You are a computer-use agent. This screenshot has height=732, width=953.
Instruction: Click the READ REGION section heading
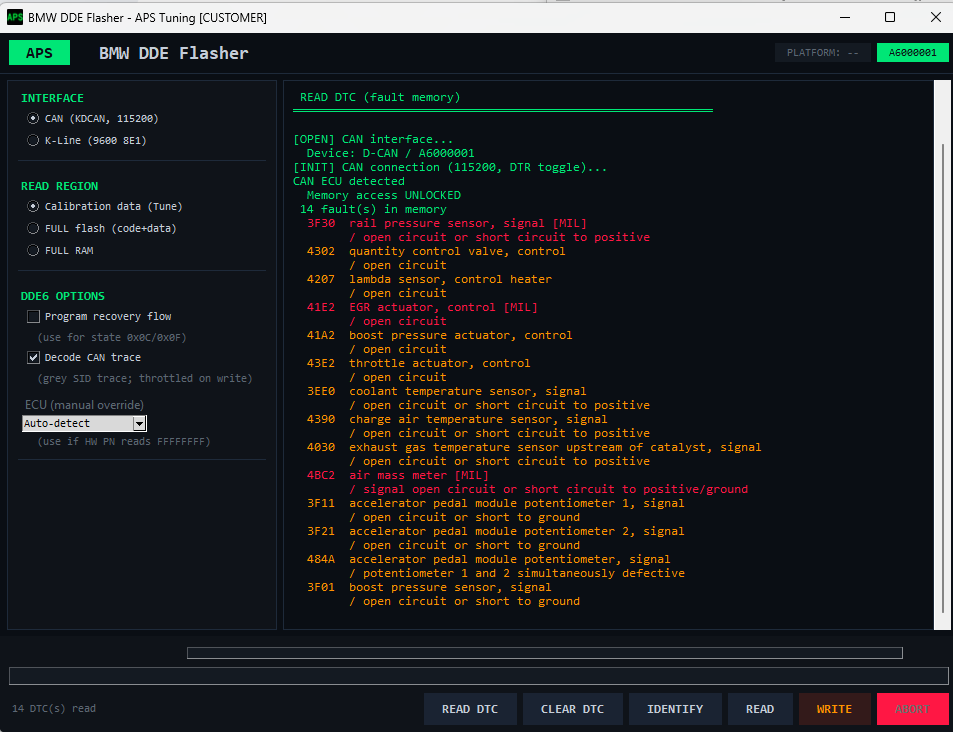pos(60,186)
